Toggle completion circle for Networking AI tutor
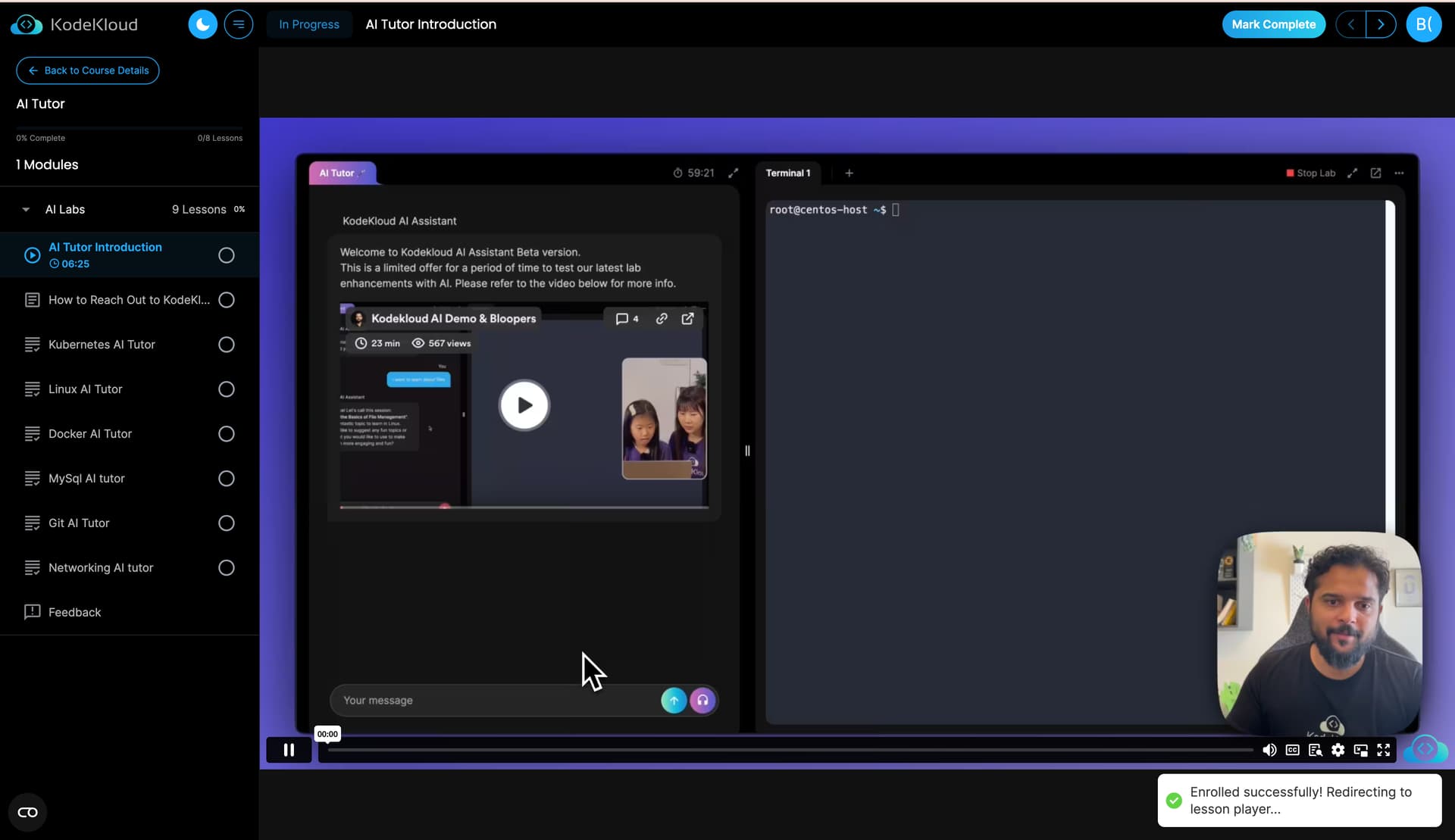 [x=226, y=568]
